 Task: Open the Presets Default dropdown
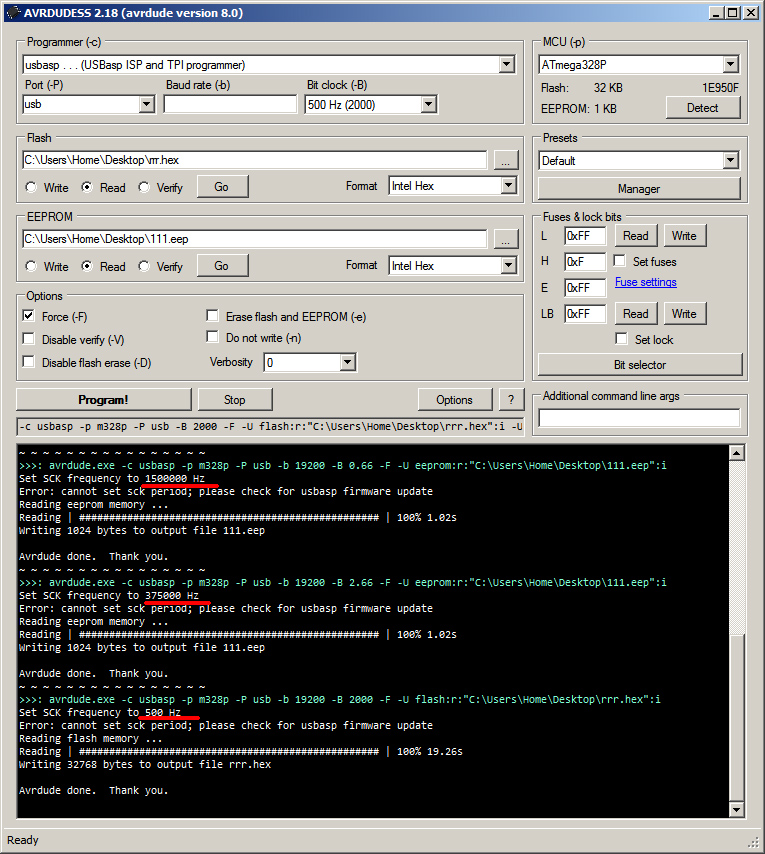click(730, 160)
